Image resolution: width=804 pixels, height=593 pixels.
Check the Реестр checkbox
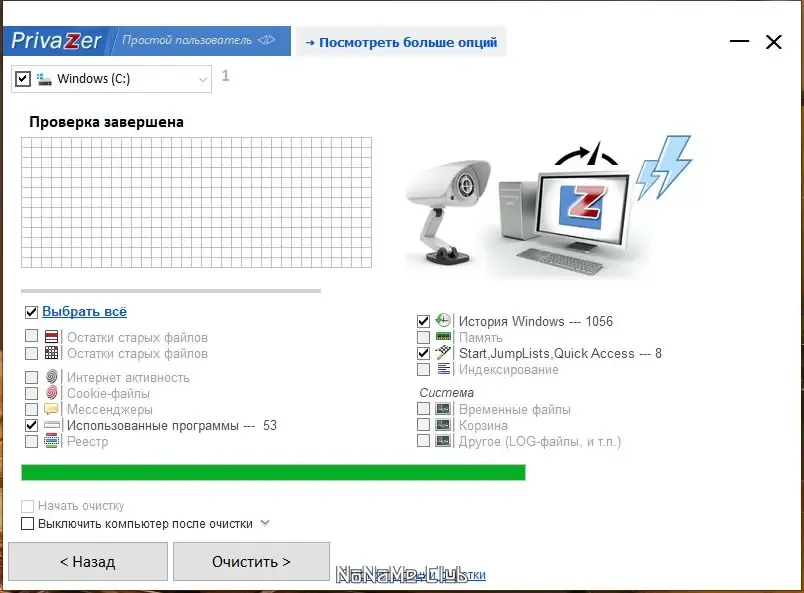coord(31,441)
